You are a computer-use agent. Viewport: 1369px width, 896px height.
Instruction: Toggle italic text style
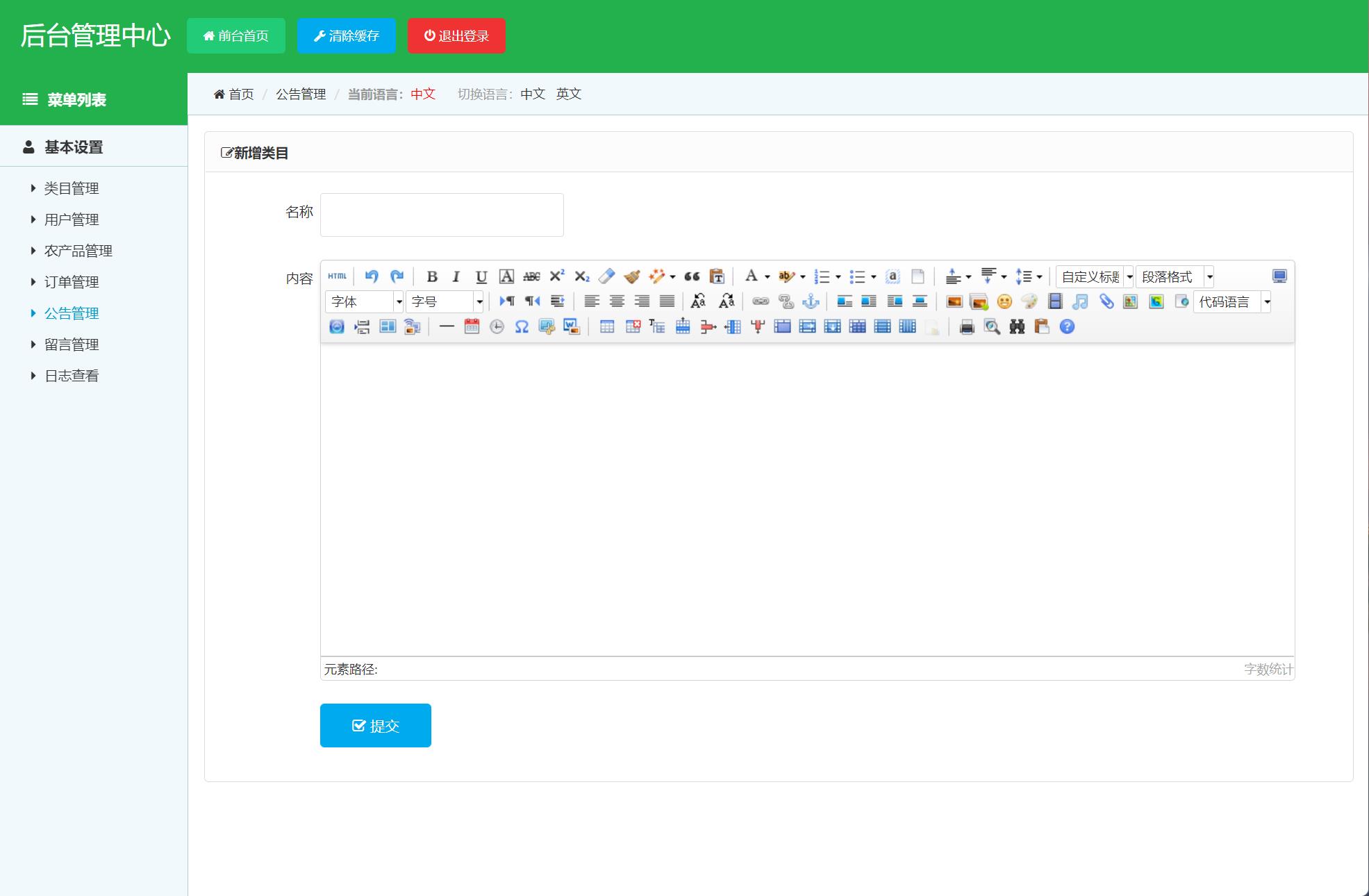click(x=456, y=276)
